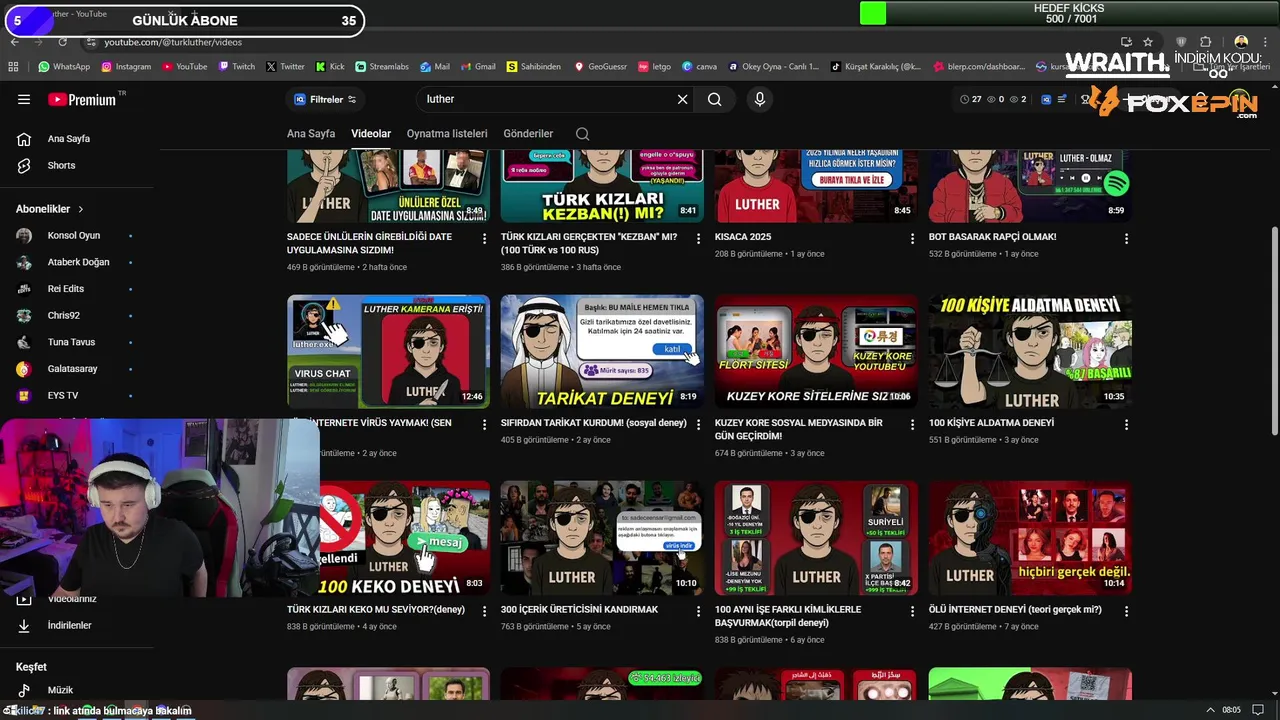Image resolution: width=1280 pixels, height=720 pixels.
Task: Search within channel magnifier icon
Action: tap(582, 134)
